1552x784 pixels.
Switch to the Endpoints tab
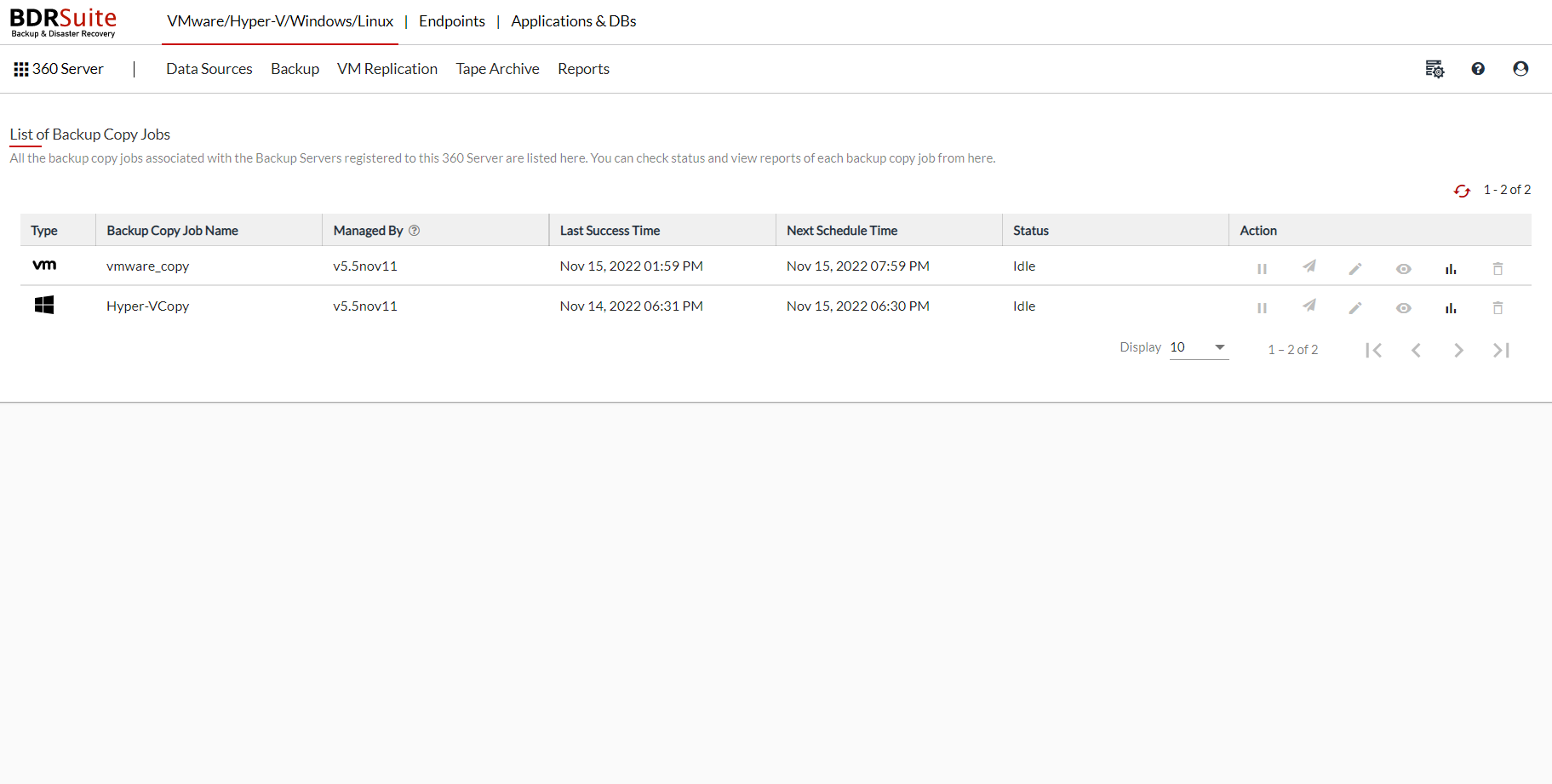coord(452,21)
